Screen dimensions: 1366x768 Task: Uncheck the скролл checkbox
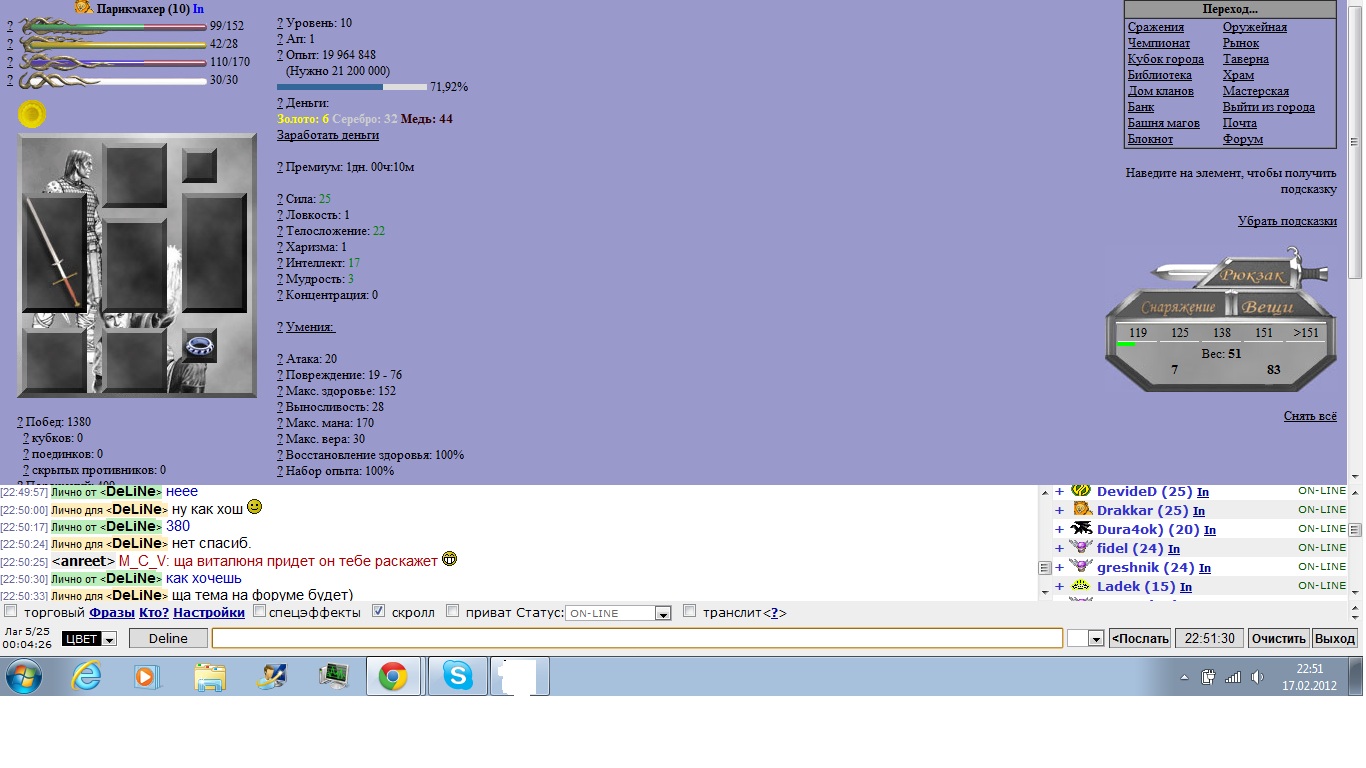[379, 611]
